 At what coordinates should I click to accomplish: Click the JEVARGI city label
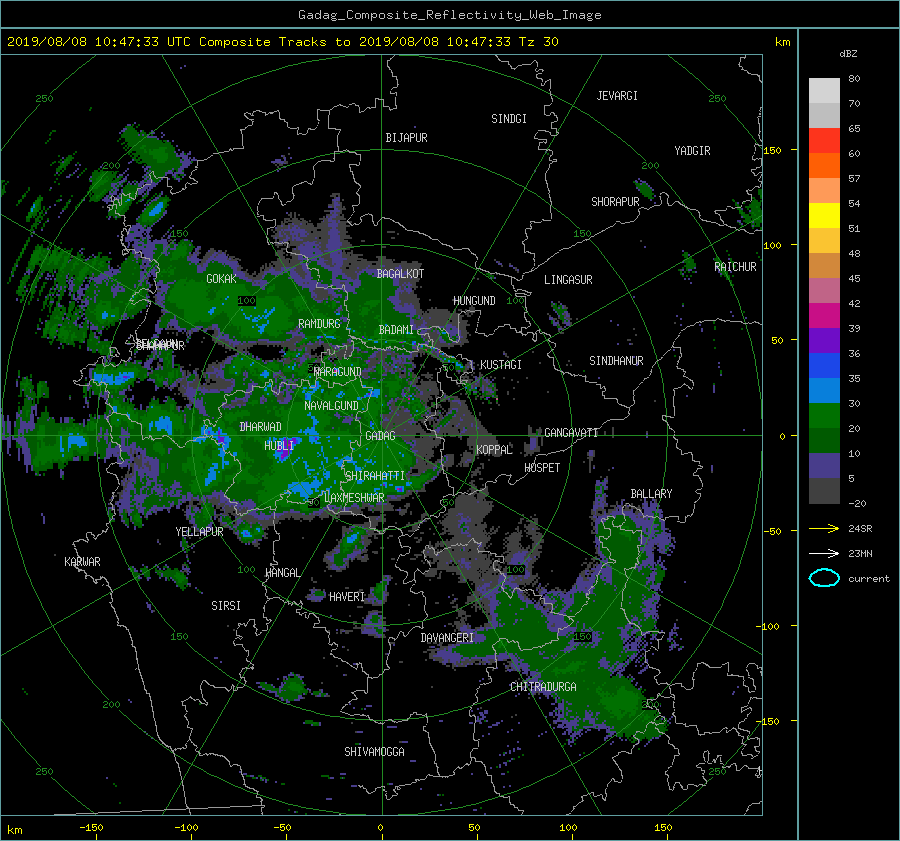(x=617, y=96)
